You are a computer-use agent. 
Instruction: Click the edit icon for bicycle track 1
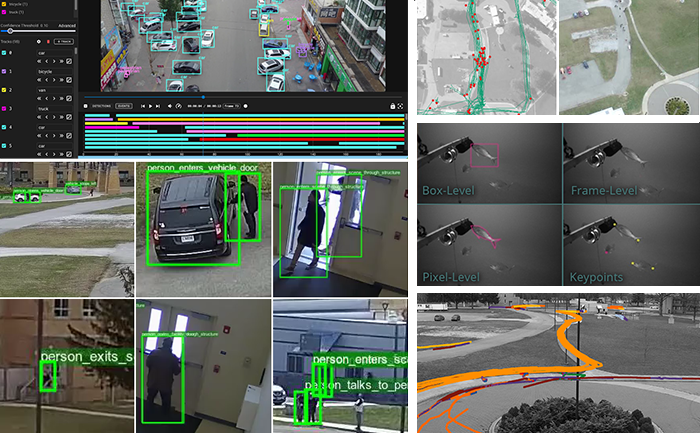[69, 80]
